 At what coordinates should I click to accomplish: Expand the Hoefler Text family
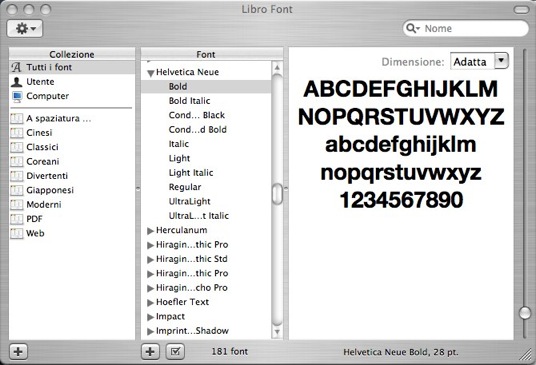[x=150, y=302]
